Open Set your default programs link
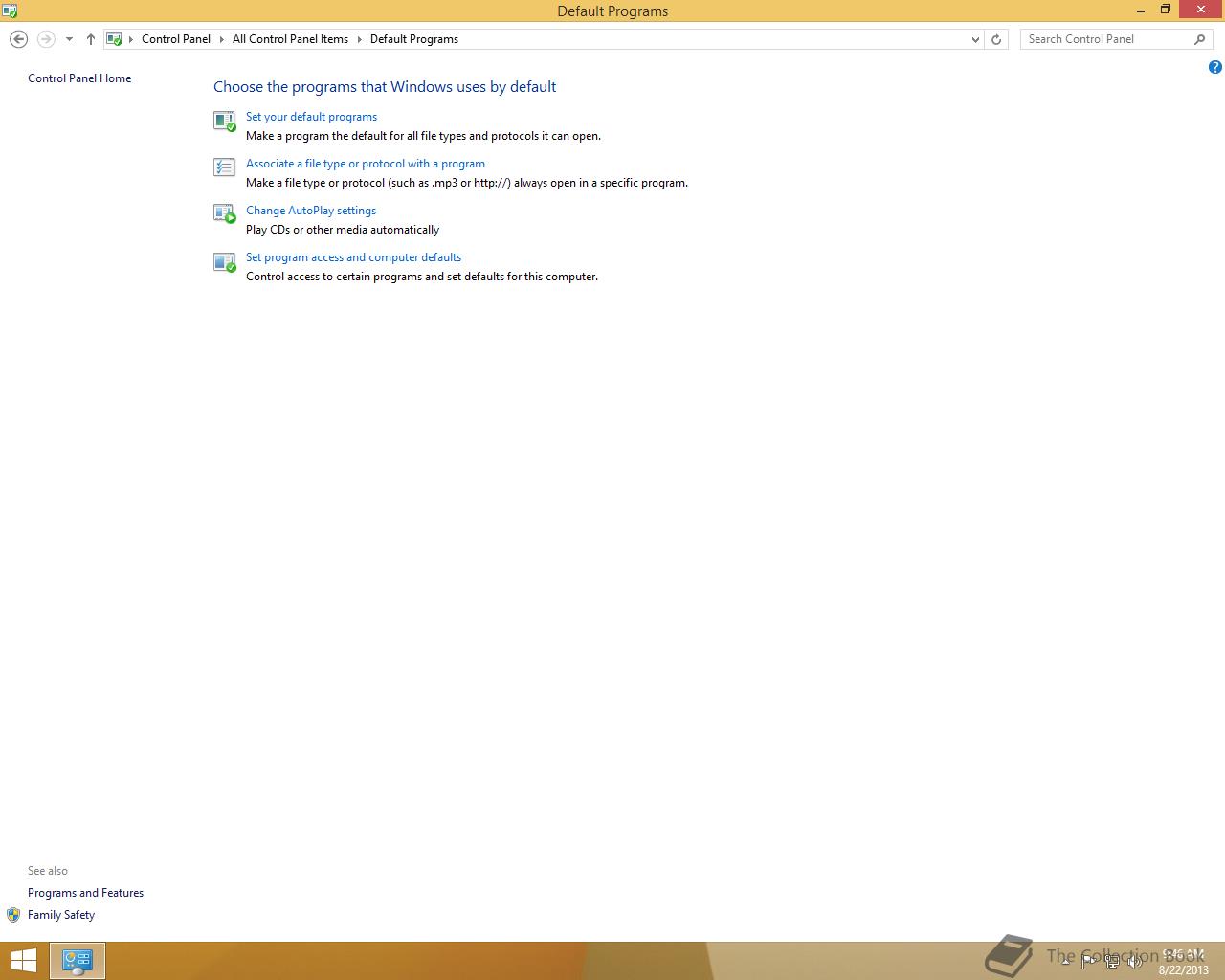Screen dimensions: 1225x980 click(311, 117)
